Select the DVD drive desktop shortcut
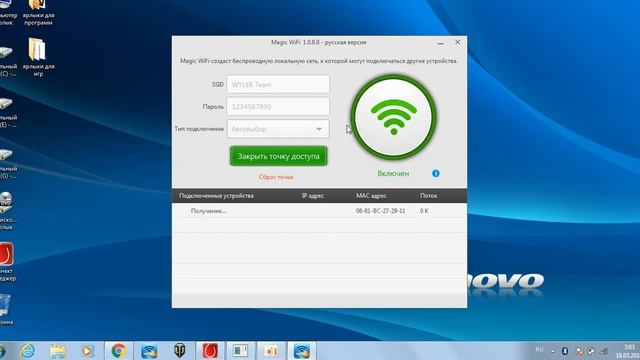Viewport: 640px width, 360px height. click(x=7, y=210)
